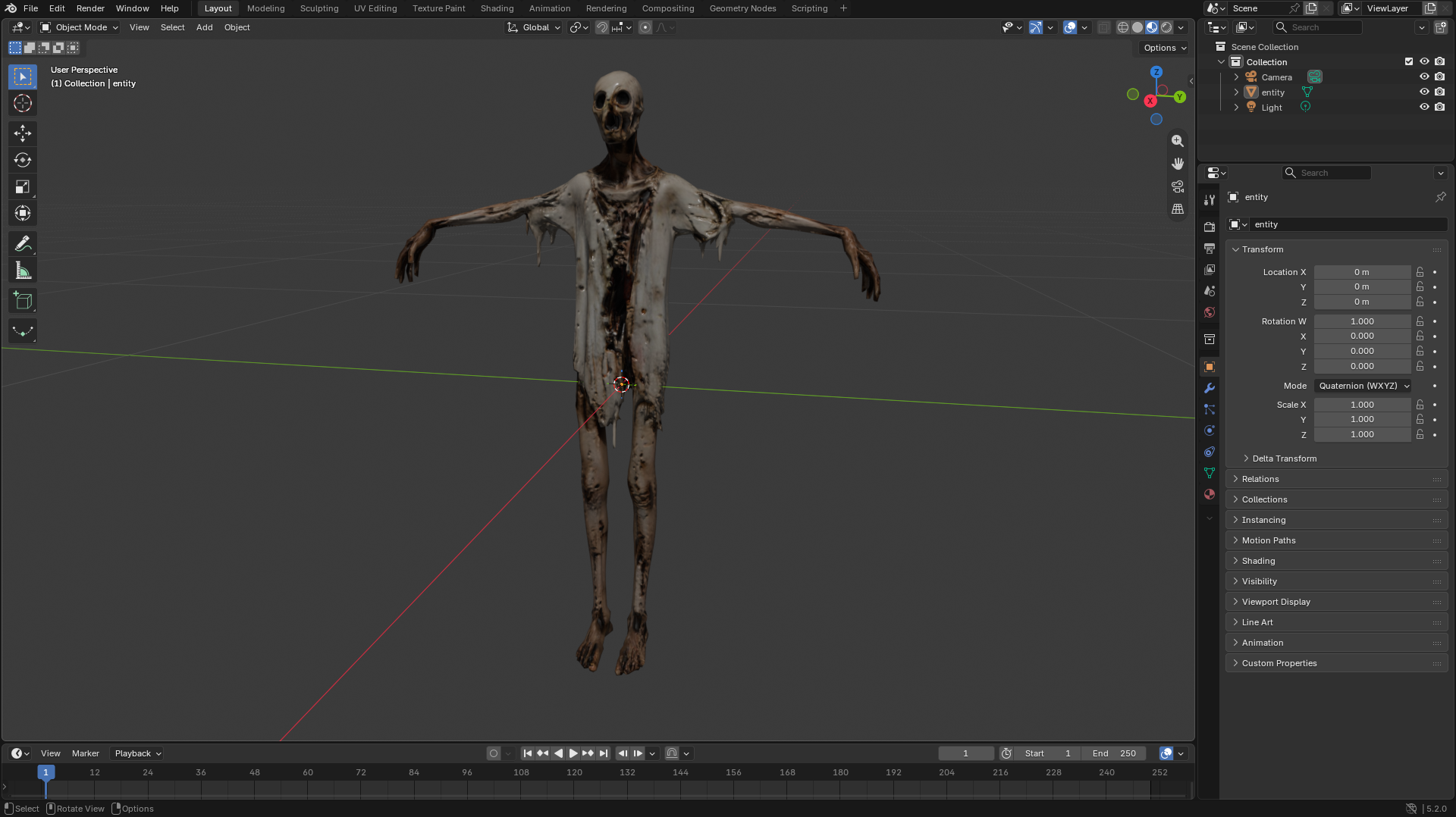
Task: Expand the Delta Transform section
Action: 1284,459
